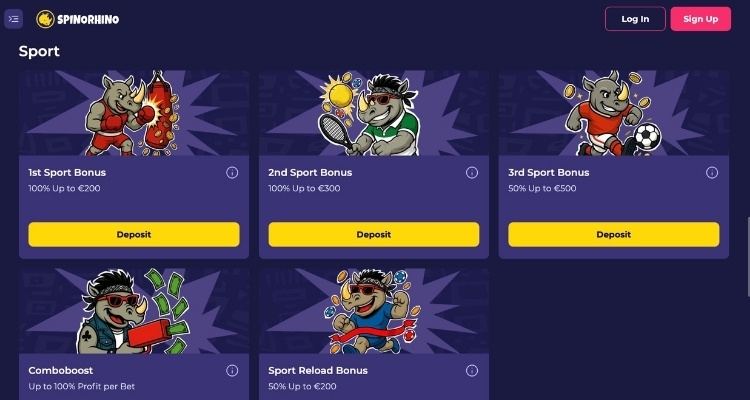Open the boxing rhino bonus image
The width and height of the screenshot is (750, 400).
pos(134,113)
